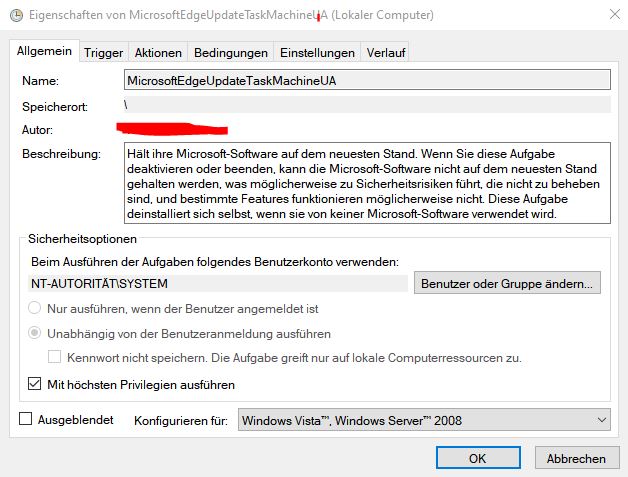Open the Aktionen tab

tap(158, 52)
